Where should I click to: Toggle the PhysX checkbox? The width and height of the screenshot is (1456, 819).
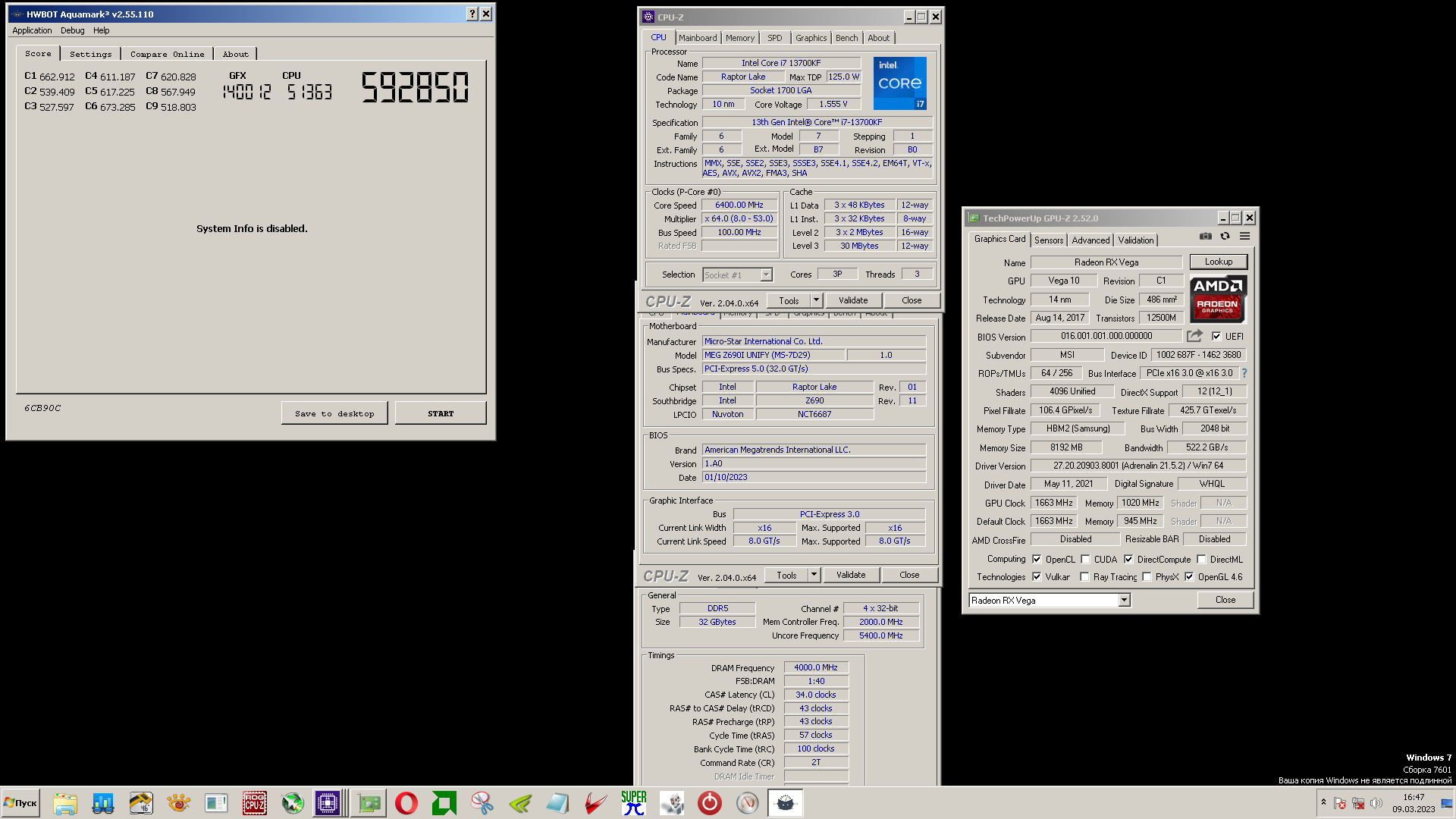point(1147,577)
